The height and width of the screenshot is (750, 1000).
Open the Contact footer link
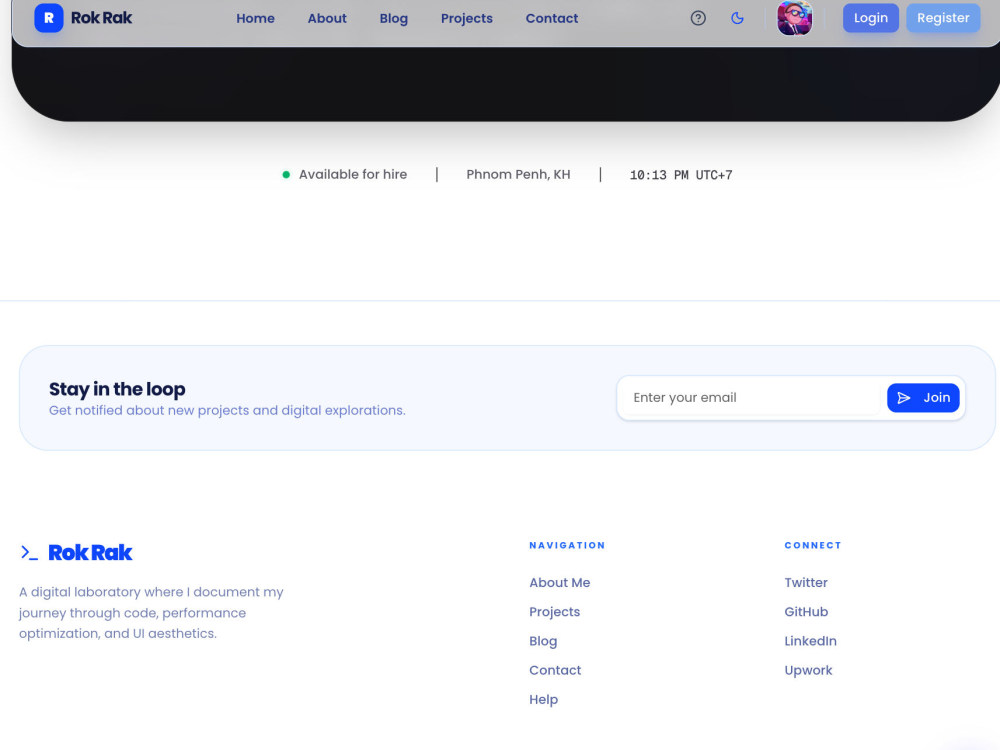click(555, 670)
